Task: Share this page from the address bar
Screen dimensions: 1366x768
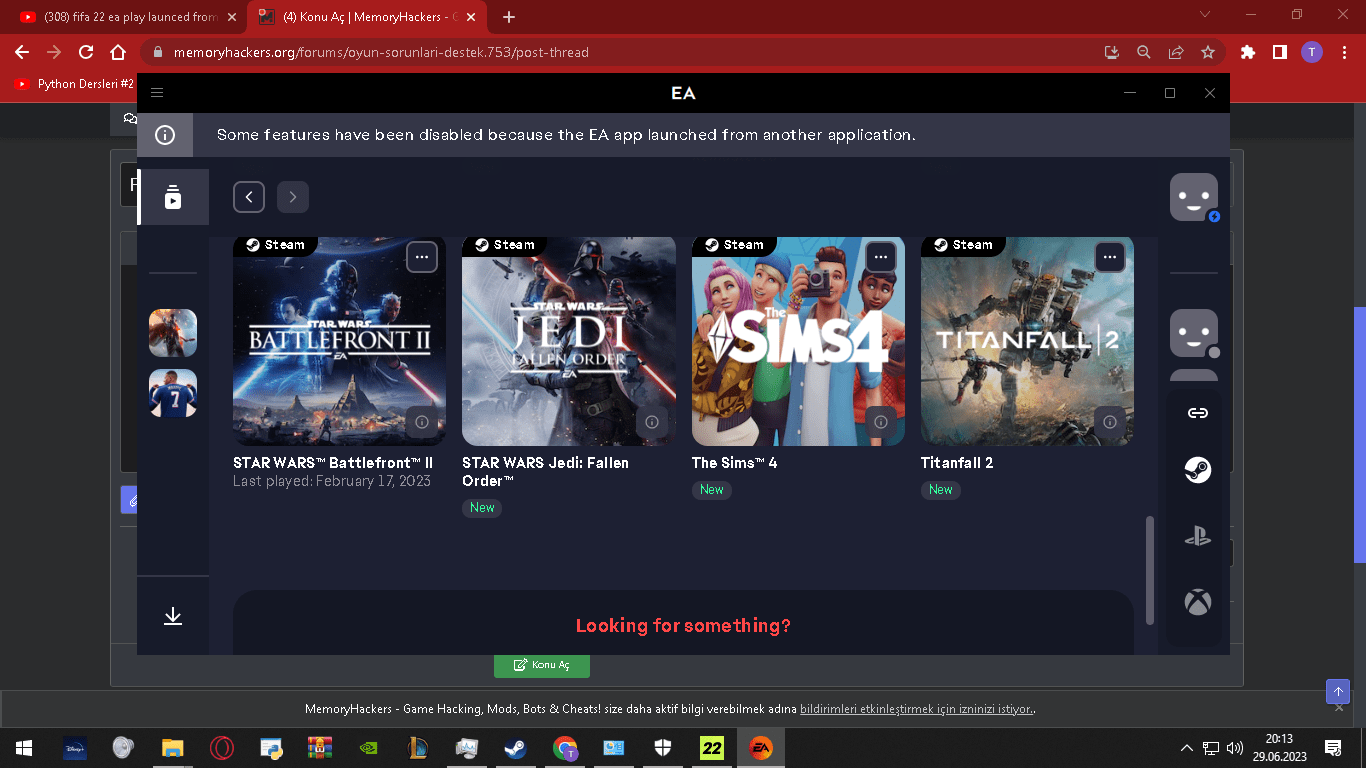Action: click(1176, 52)
